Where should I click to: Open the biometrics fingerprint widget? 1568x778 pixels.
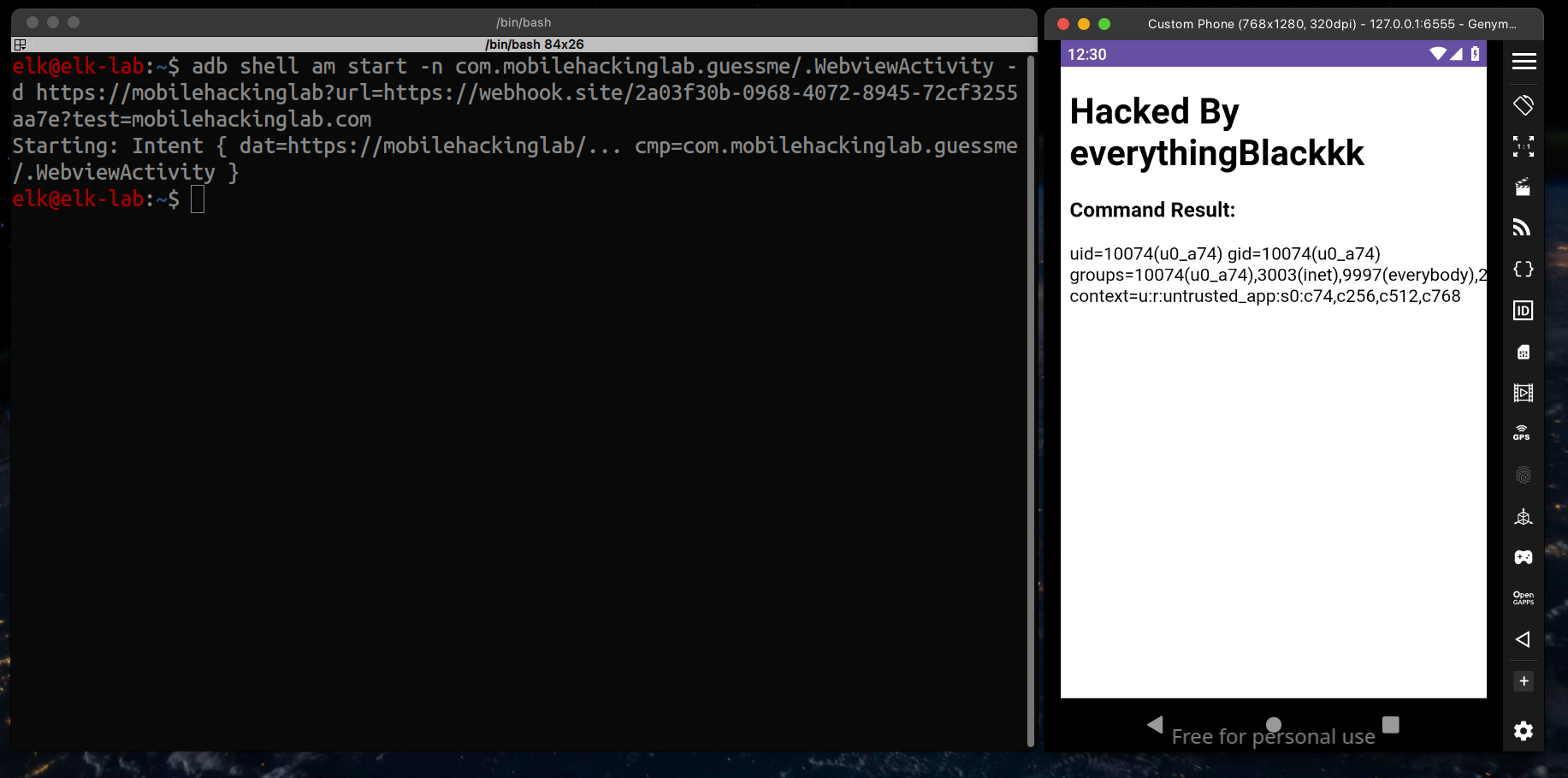[x=1524, y=475]
